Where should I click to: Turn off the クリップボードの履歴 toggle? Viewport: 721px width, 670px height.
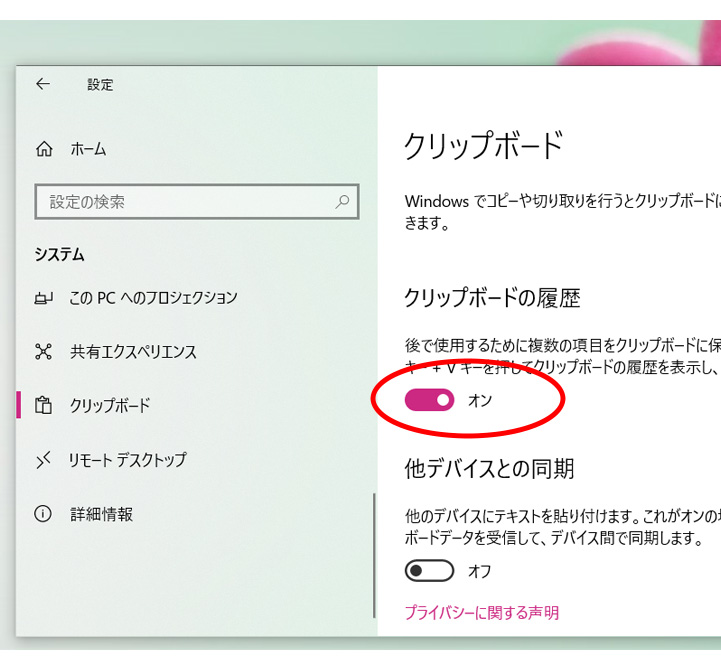(429, 401)
